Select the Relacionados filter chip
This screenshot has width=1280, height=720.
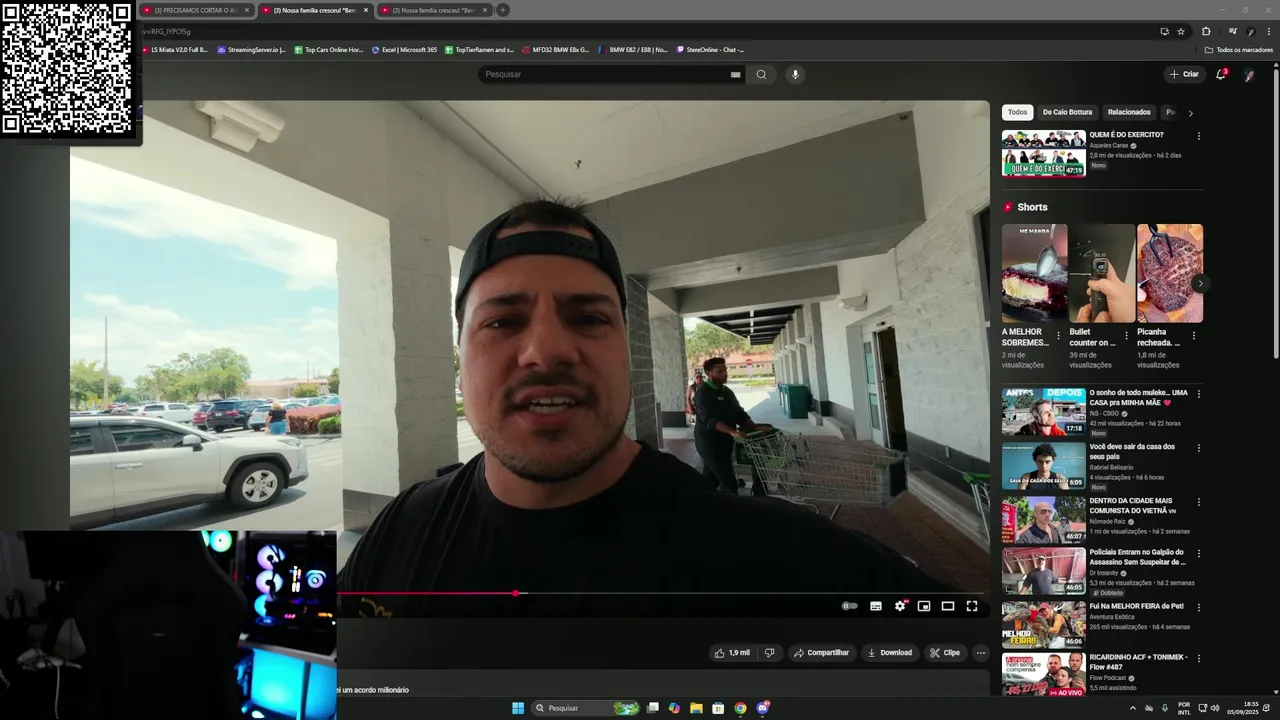click(x=1129, y=112)
